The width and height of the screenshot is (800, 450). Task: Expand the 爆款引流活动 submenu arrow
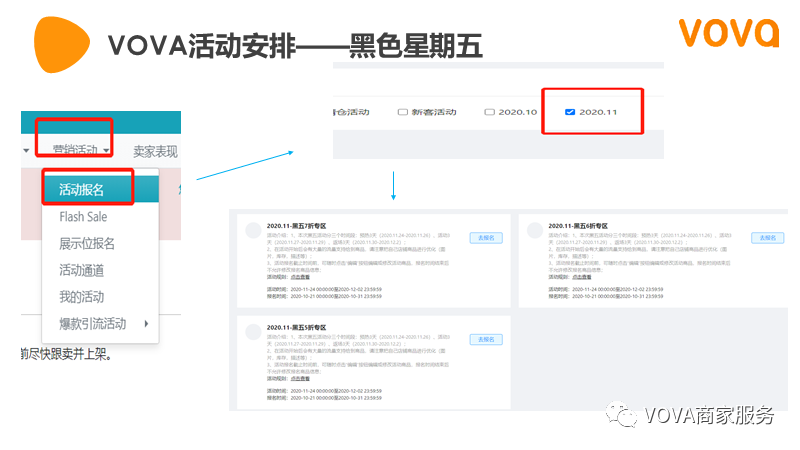point(146,323)
